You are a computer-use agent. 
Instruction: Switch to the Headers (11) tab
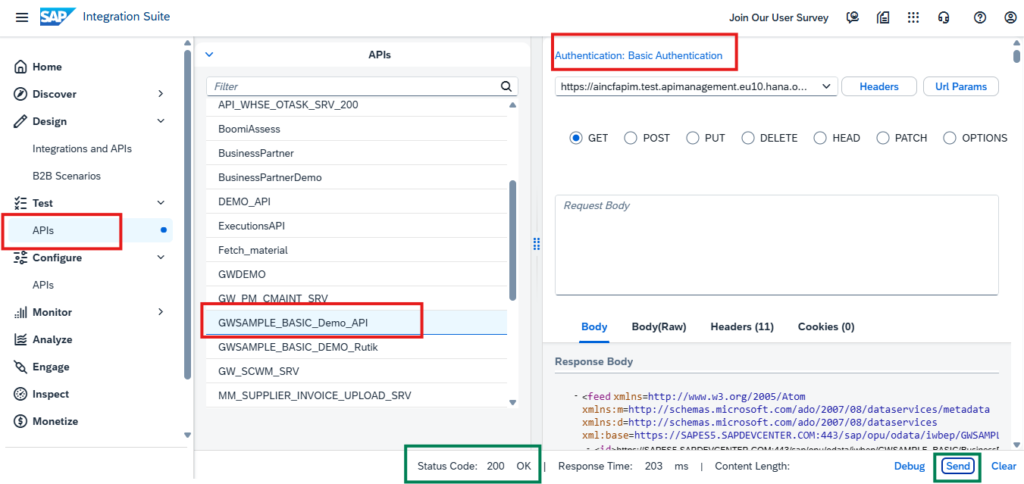click(x=742, y=327)
